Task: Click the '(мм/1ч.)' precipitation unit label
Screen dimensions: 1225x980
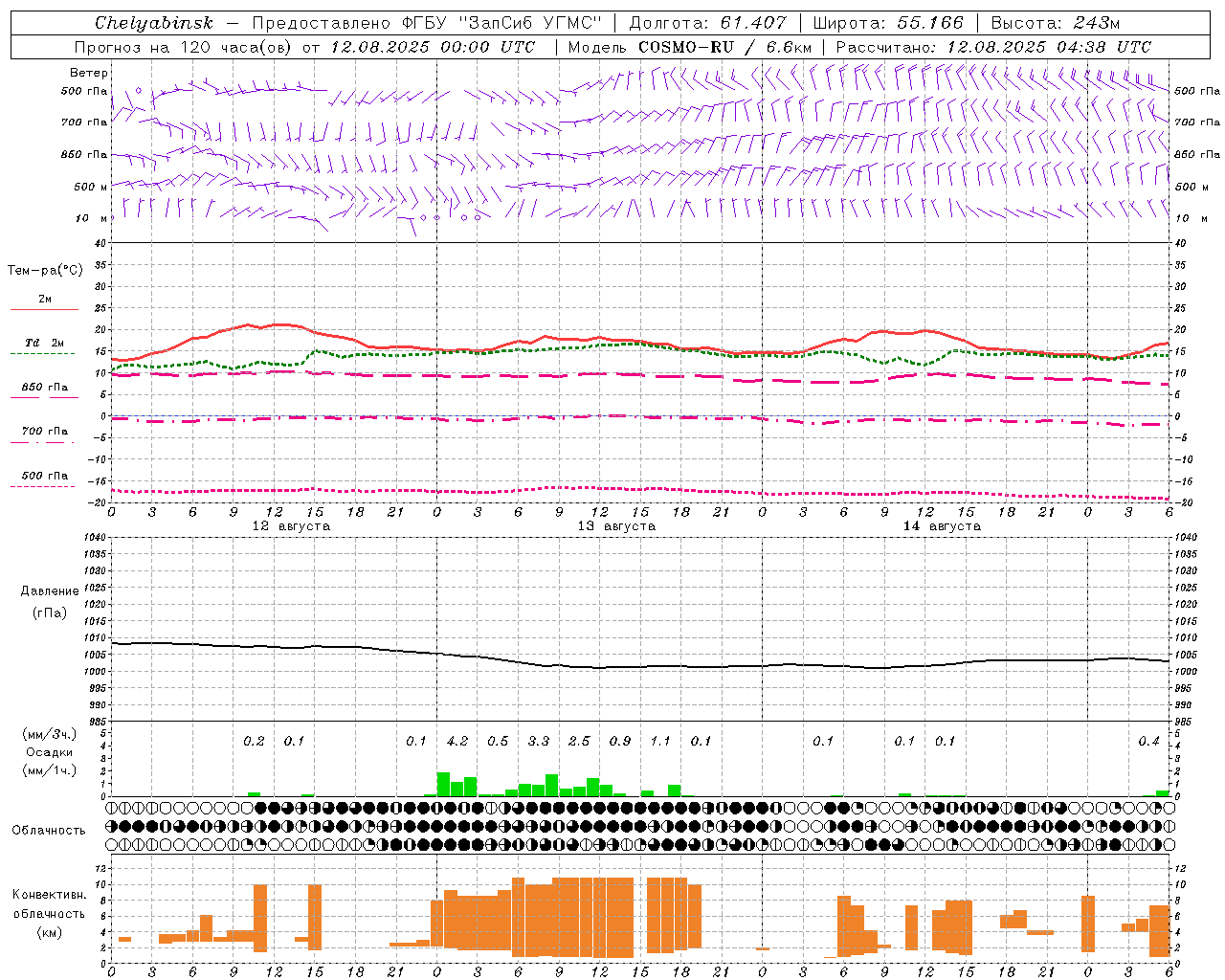Action: pos(49,770)
